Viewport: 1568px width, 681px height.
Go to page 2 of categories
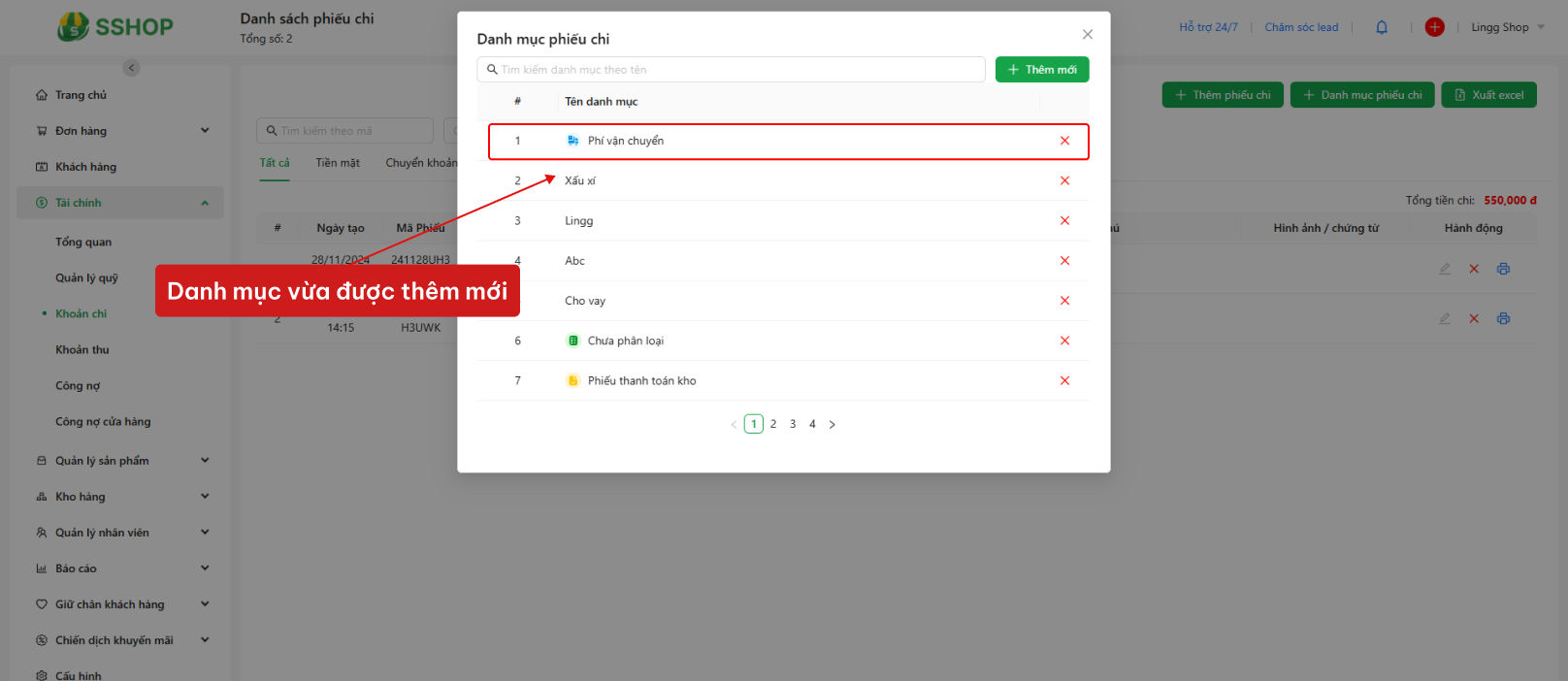coord(773,424)
